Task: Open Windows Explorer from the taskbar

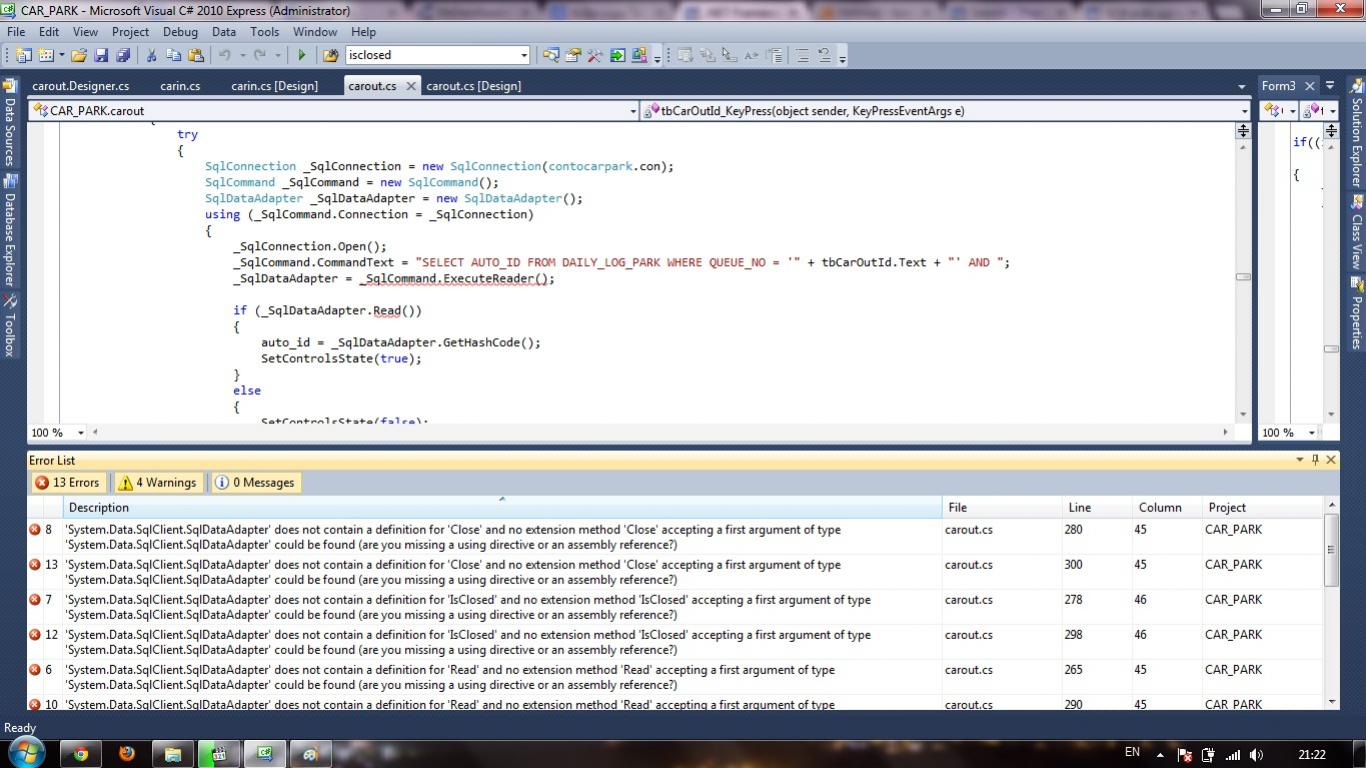Action: [x=172, y=754]
